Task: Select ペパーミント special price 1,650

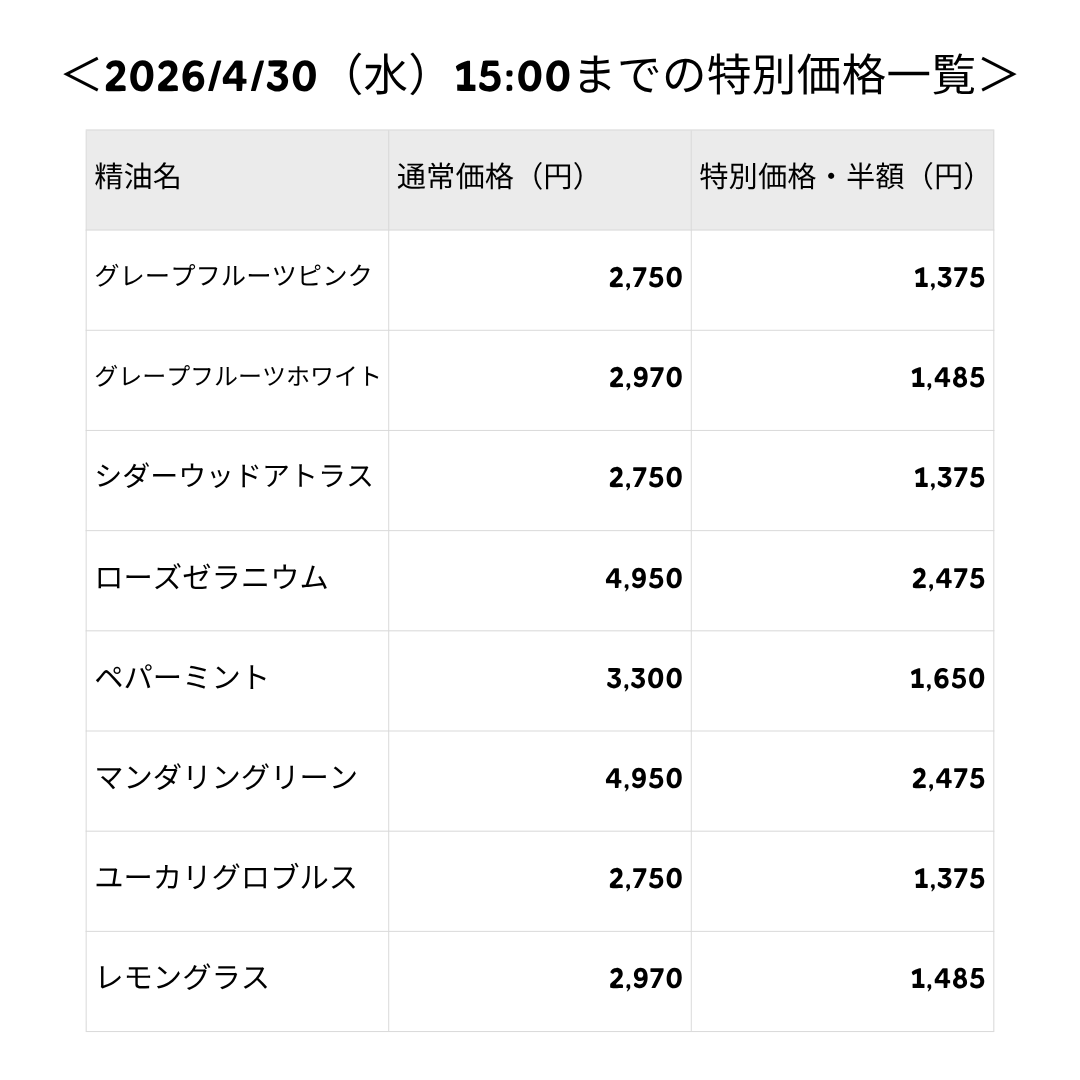Action: pyautogui.click(x=947, y=679)
